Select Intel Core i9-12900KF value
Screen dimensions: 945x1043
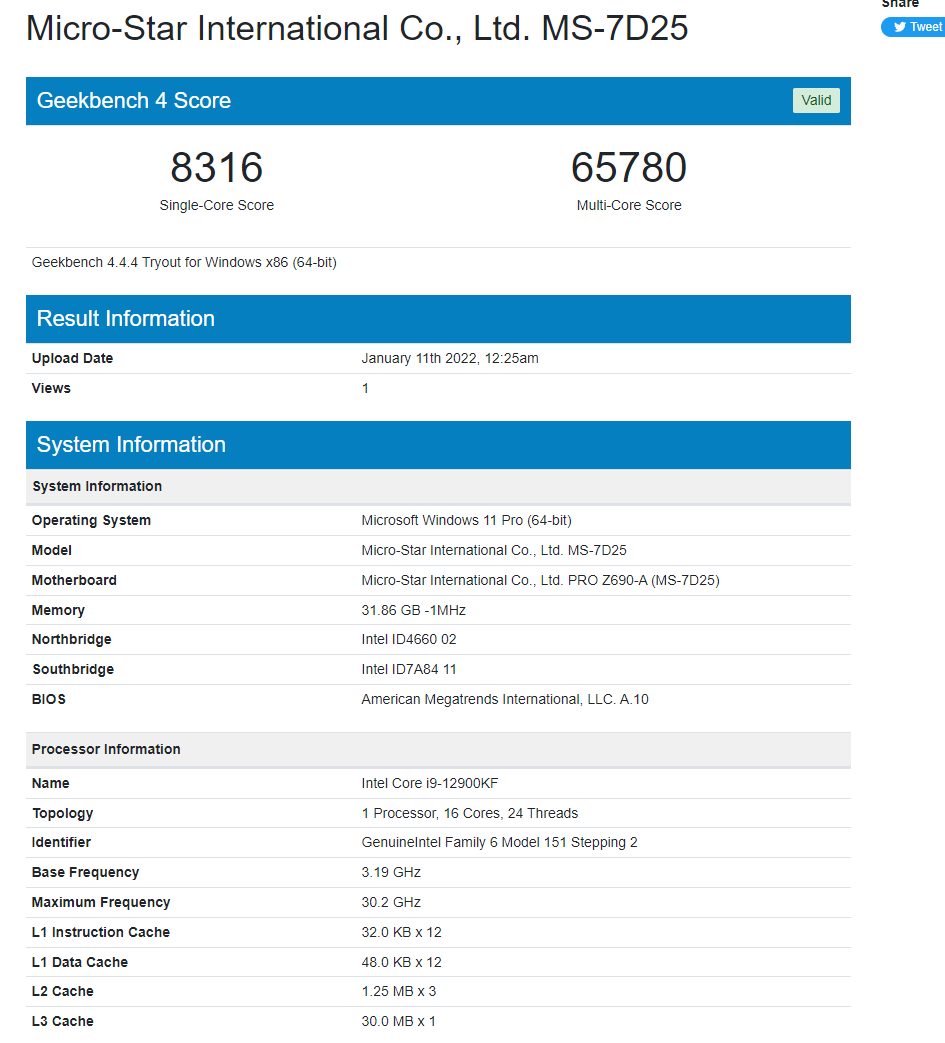coord(430,784)
